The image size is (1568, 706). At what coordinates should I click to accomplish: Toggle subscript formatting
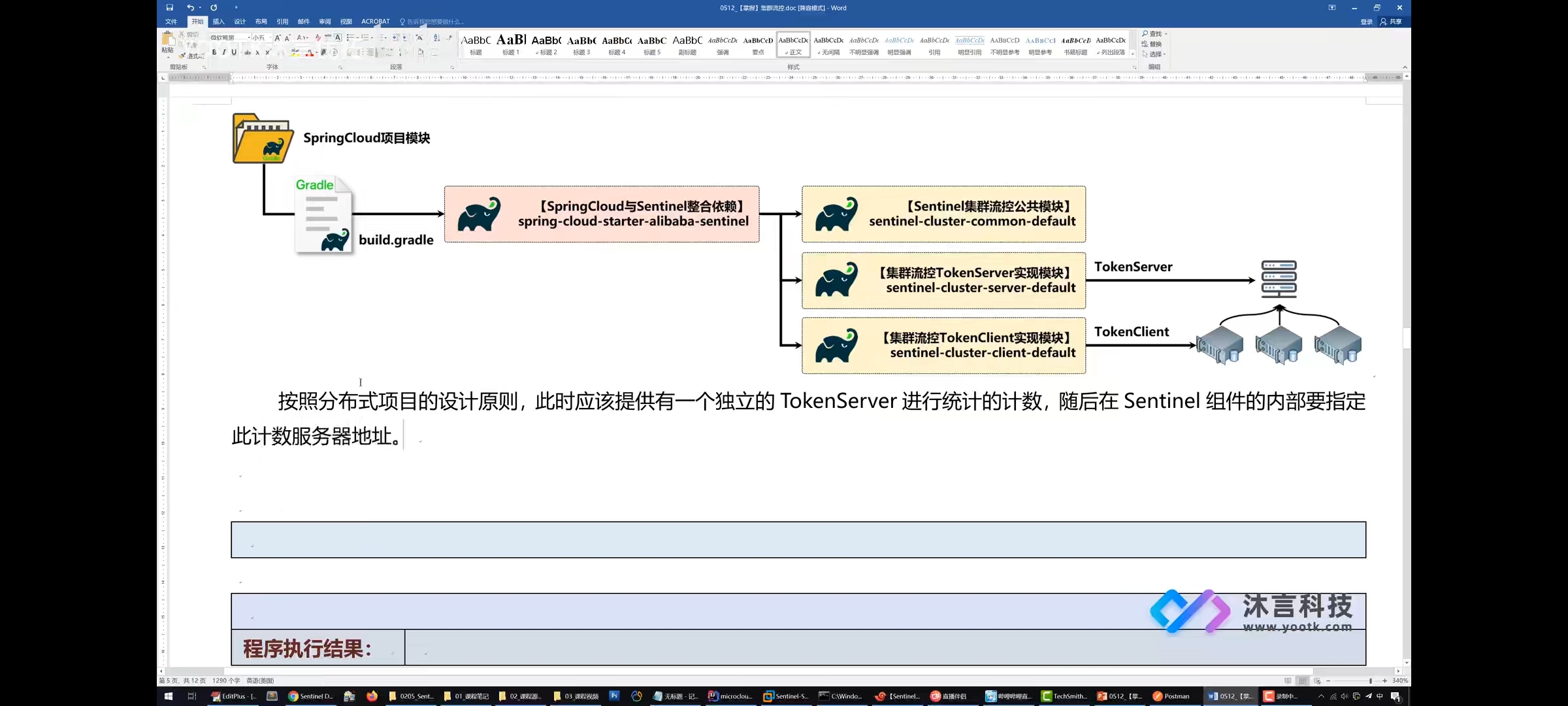tap(257, 52)
